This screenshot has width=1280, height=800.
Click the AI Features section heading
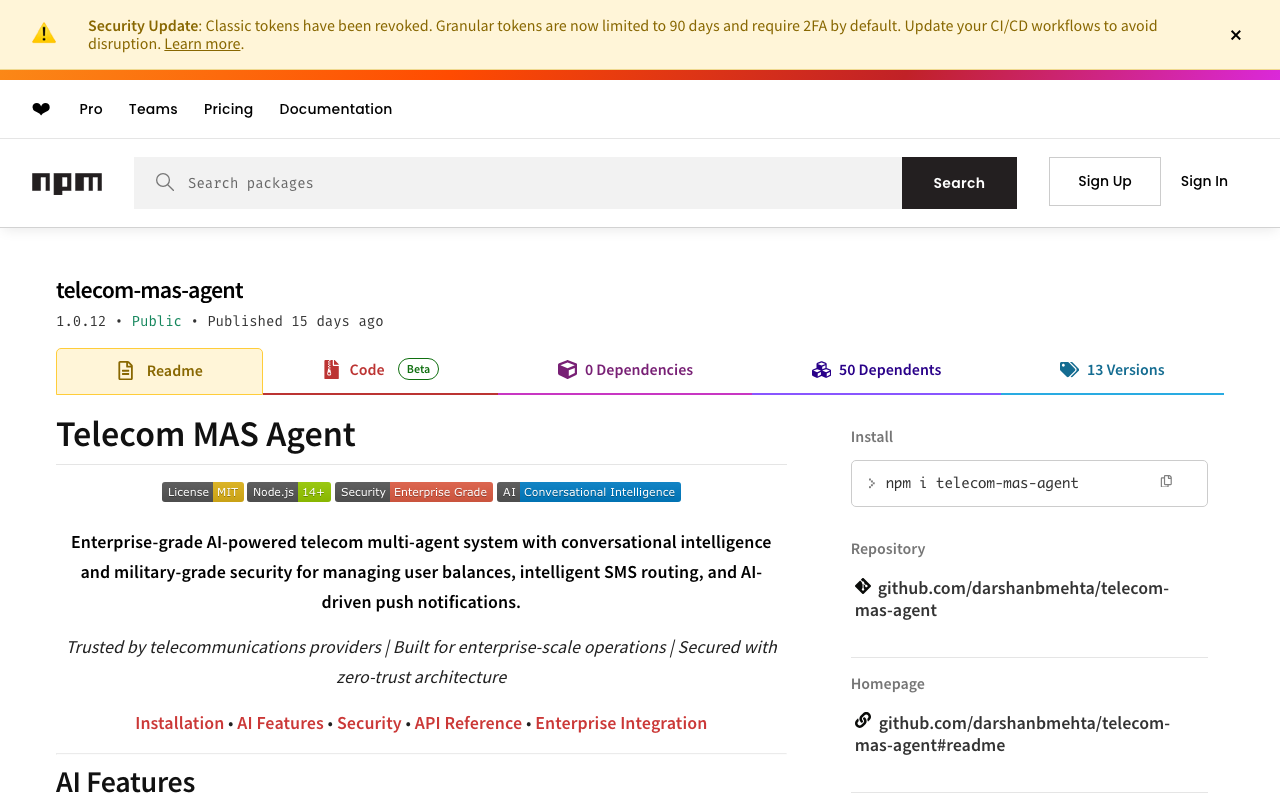(126, 781)
